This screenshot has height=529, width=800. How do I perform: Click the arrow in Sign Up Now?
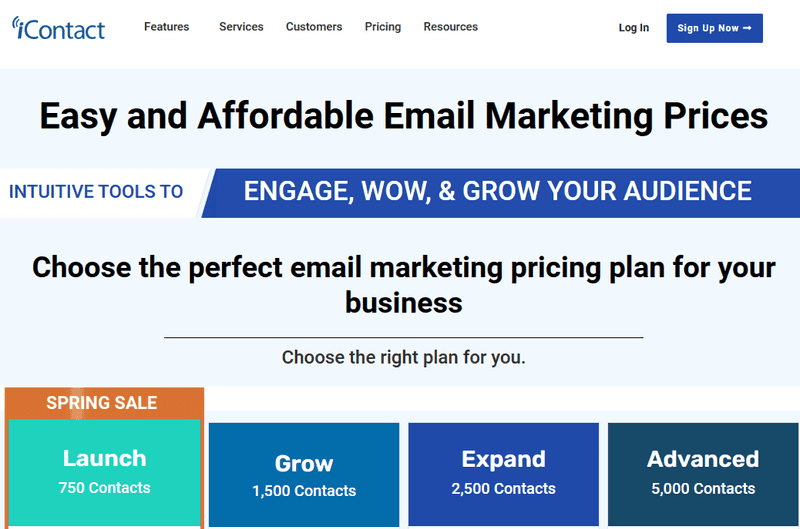747,28
